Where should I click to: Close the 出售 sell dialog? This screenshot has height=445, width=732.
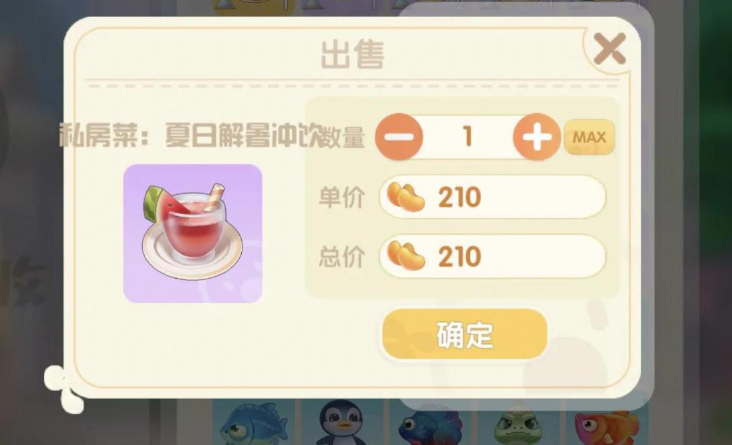[x=610, y=49]
